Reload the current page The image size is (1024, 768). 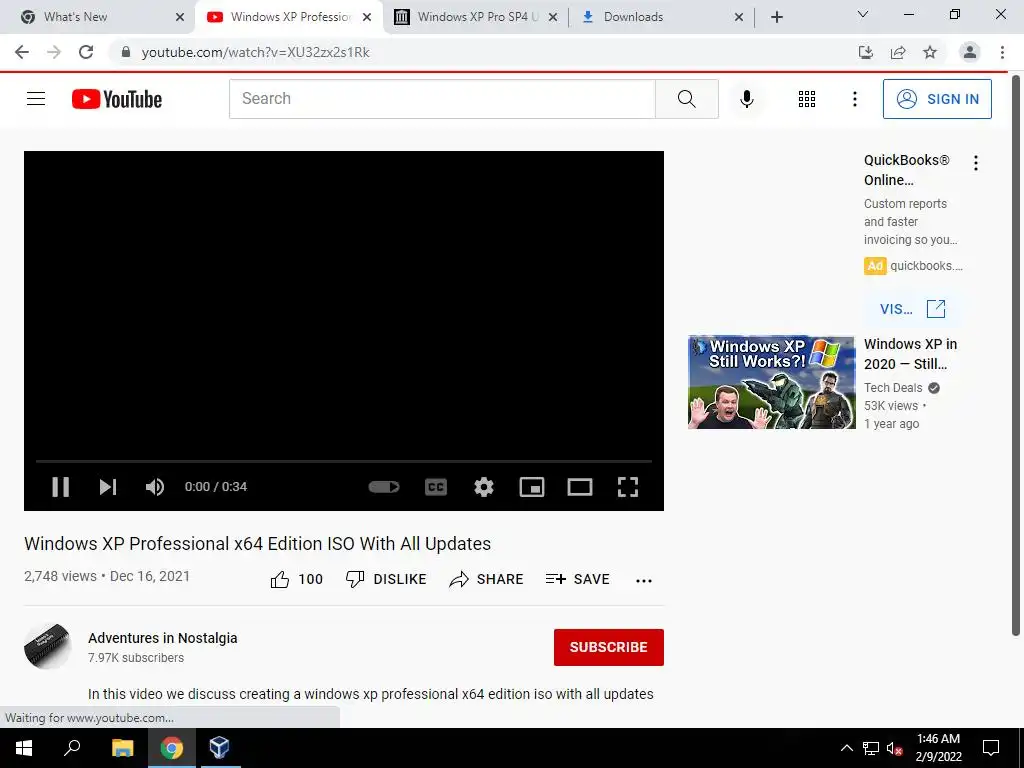[x=86, y=52]
